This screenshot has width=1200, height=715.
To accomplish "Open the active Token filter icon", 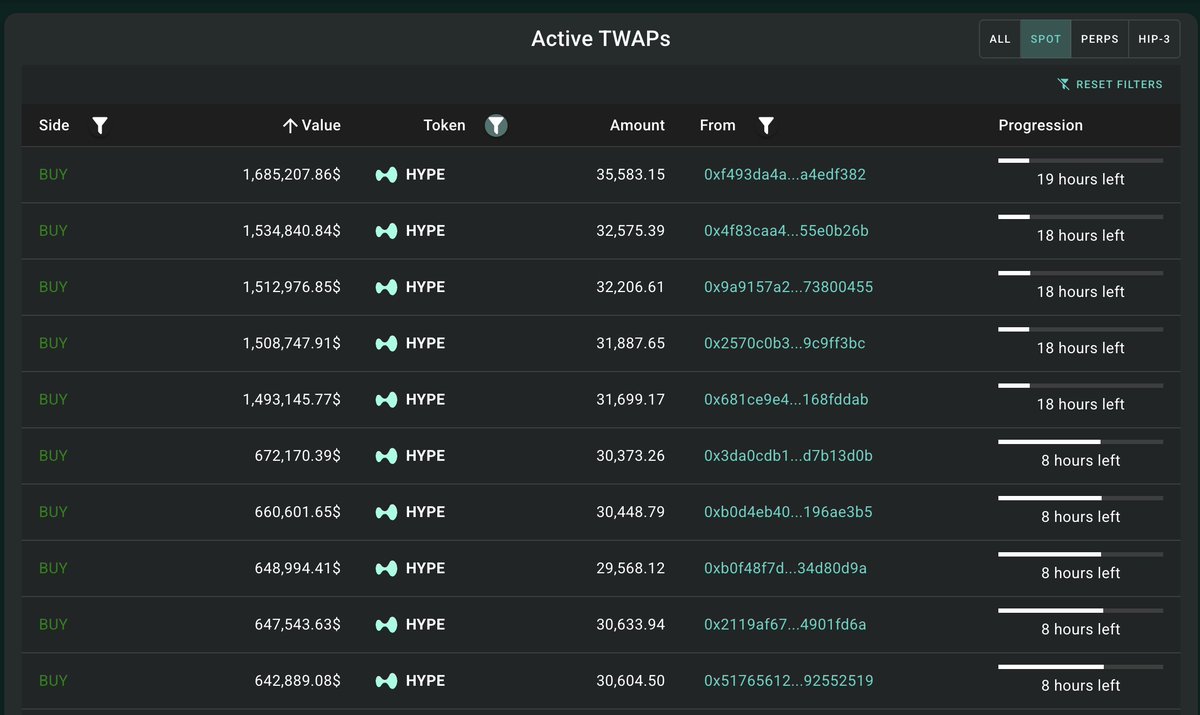I will [x=496, y=125].
